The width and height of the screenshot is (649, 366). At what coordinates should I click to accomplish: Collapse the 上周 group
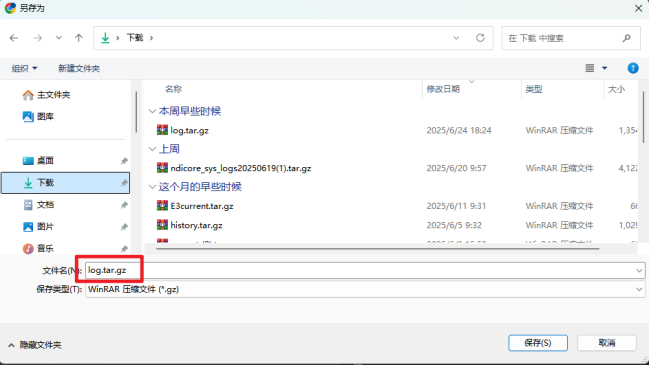tap(152, 149)
